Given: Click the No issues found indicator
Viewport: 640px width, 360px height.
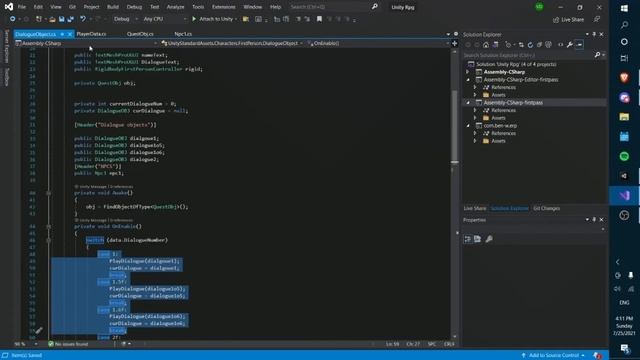Looking at the screenshot, I should point(68,344).
